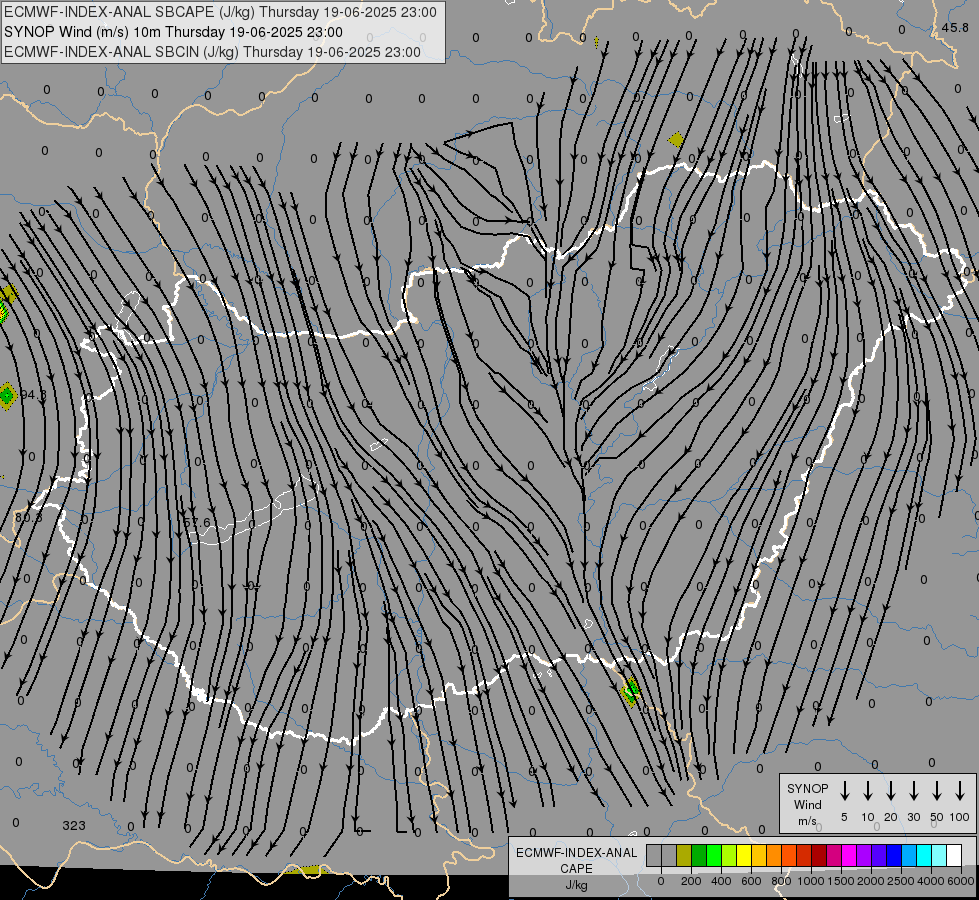The width and height of the screenshot is (979, 900).
Task: Click the 200 tick label in CAPE legend
Action: [691, 881]
